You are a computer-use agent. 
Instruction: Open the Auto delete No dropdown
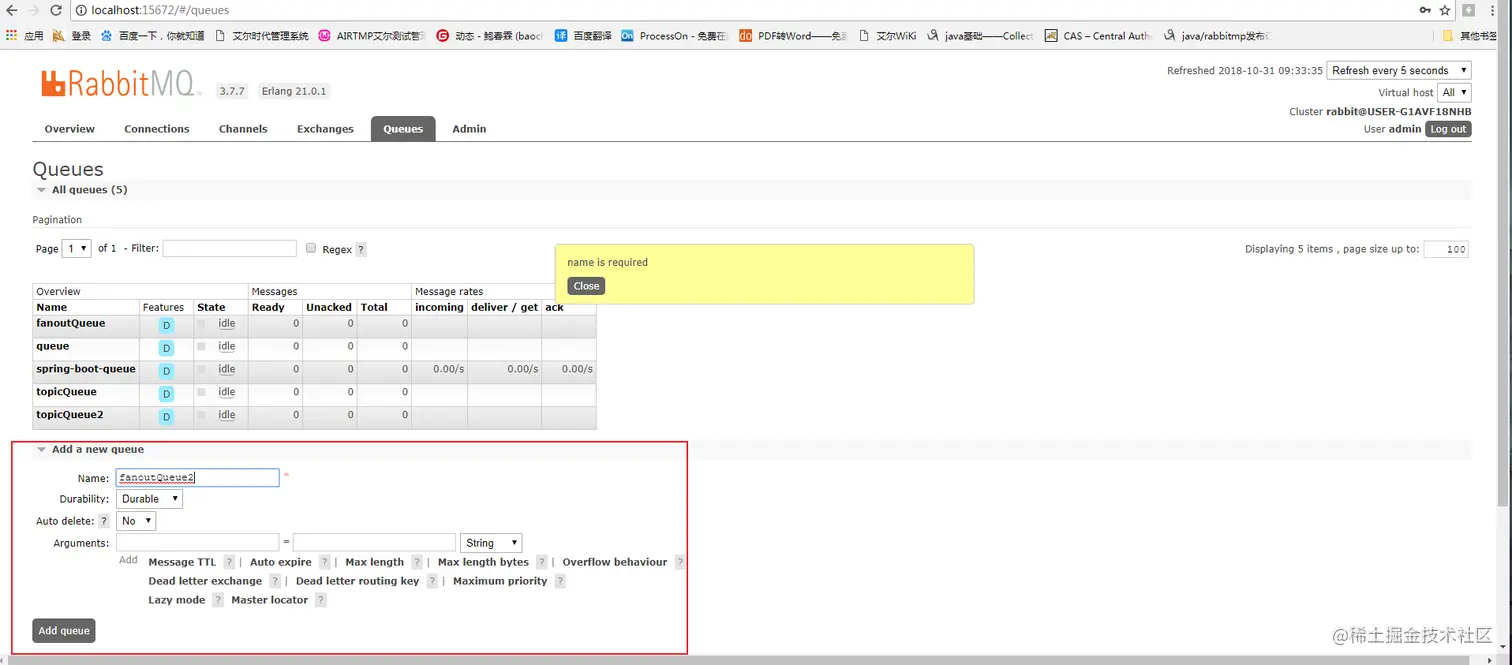(x=136, y=521)
